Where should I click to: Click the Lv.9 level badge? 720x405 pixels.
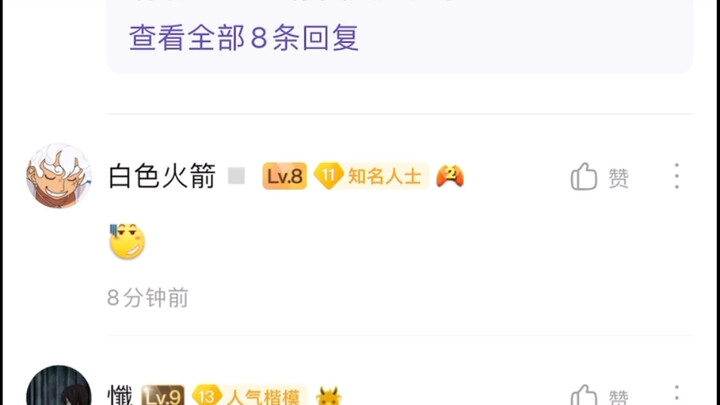click(163, 395)
